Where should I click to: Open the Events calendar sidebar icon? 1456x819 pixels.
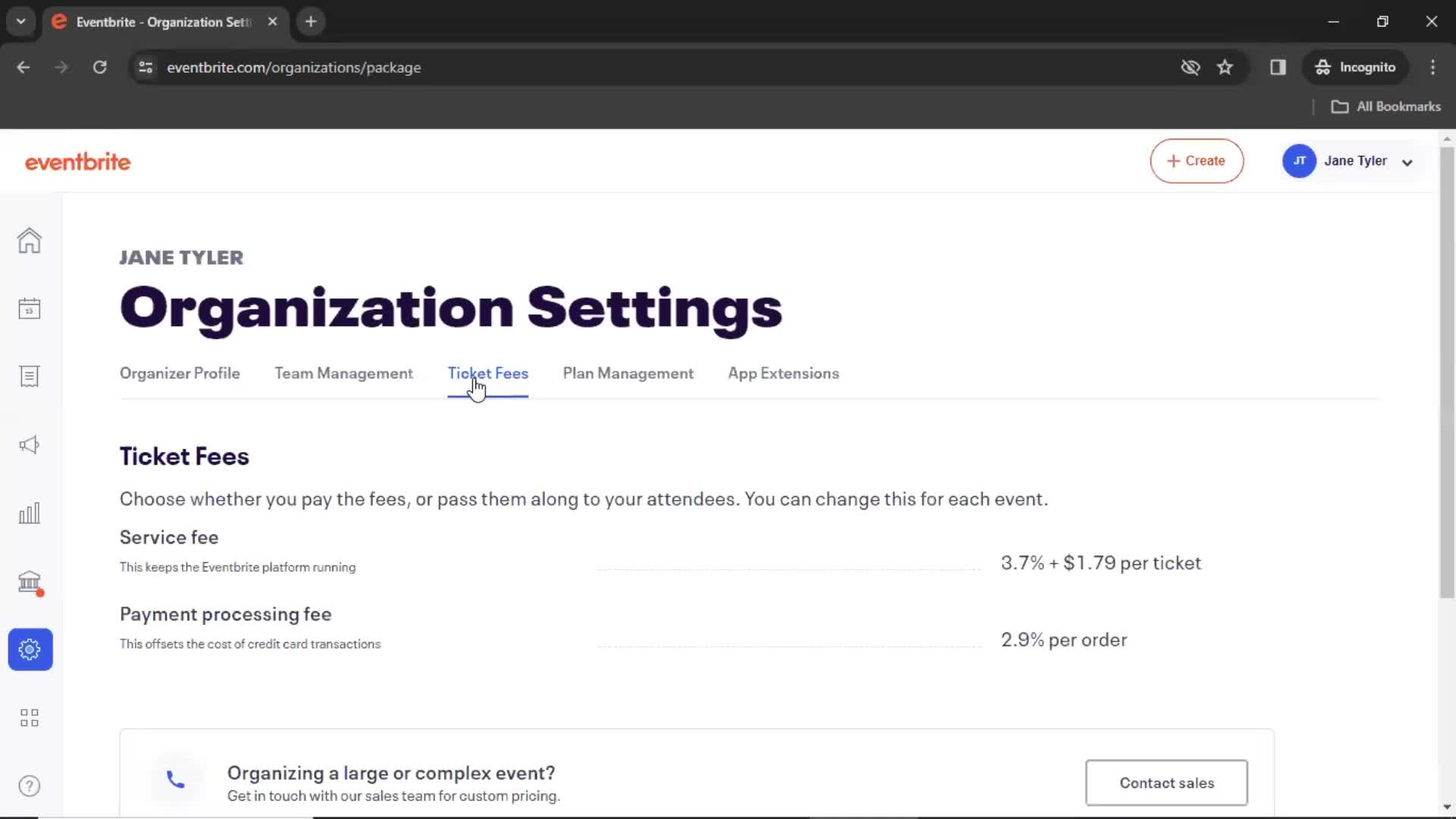[x=30, y=309]
